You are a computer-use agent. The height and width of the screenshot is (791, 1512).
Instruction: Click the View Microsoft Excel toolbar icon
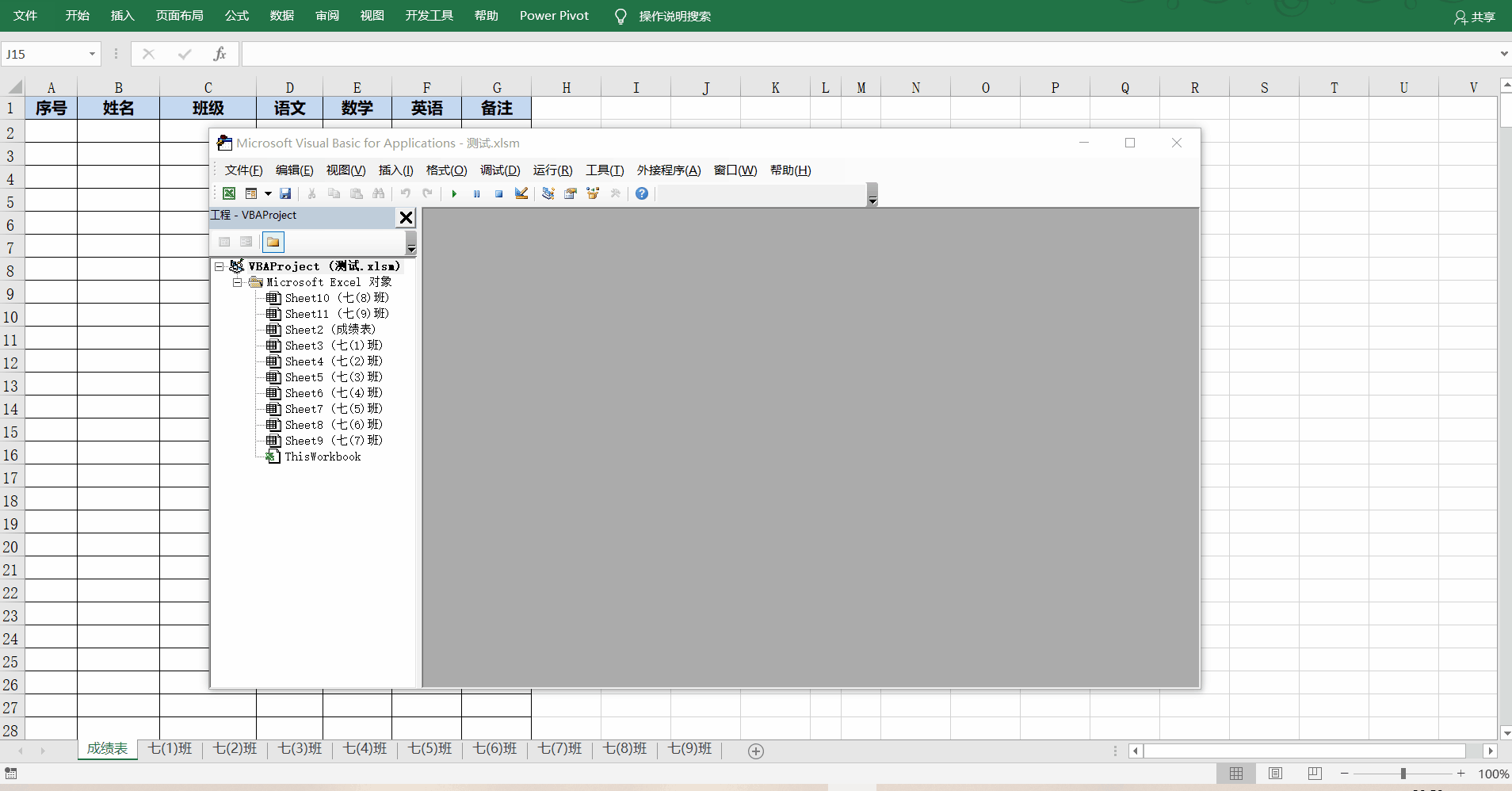point(229,193)
